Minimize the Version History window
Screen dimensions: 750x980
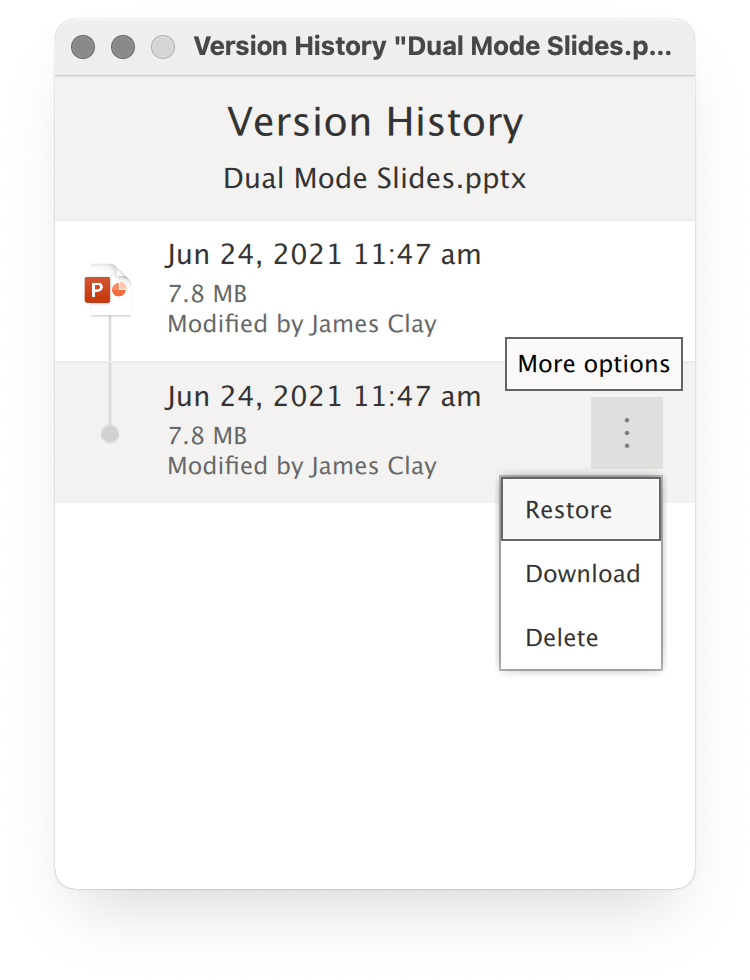(x=123, y=47)
